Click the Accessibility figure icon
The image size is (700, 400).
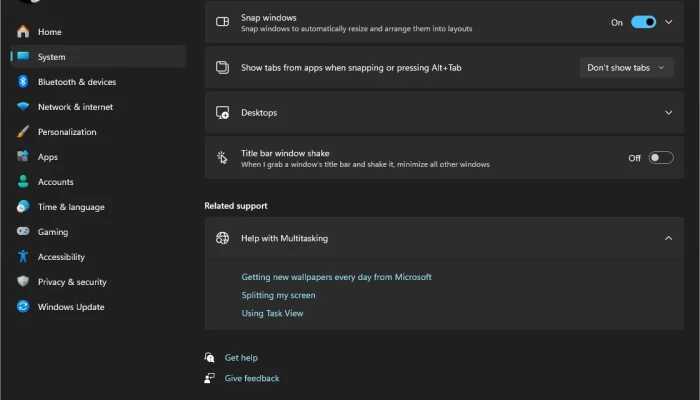[23, 256]
